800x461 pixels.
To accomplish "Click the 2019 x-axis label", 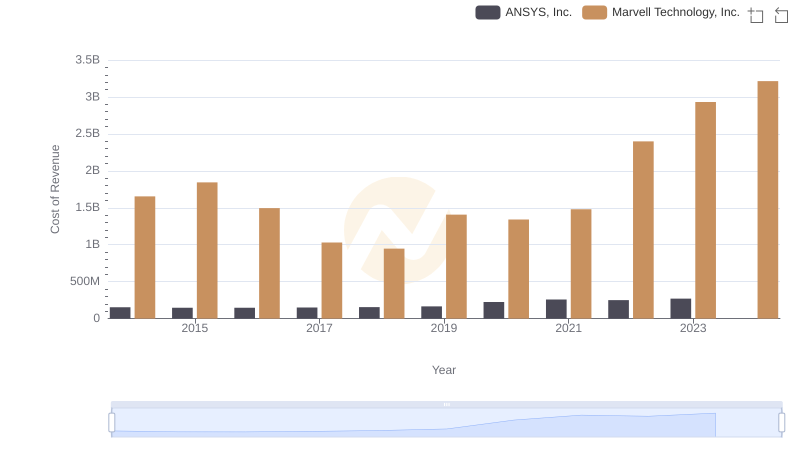I will [x=443, y=328].
